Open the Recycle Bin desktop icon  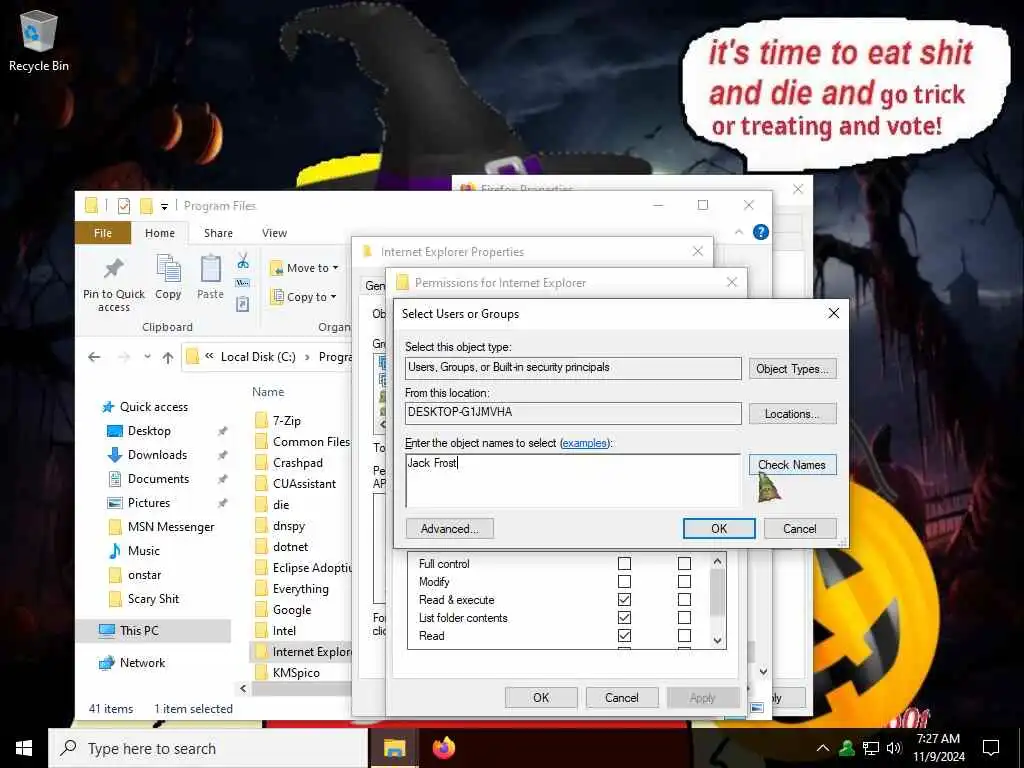coord(39,40)
